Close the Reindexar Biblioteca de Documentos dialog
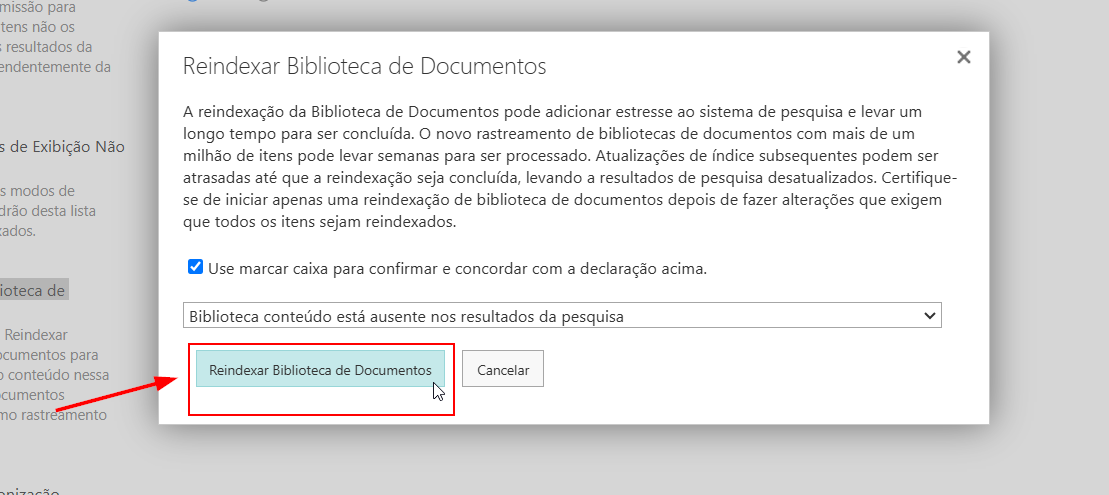Image resolution: width=1109 pixels, height=495 pixels. pyautogui.click(x=963, y=57)
